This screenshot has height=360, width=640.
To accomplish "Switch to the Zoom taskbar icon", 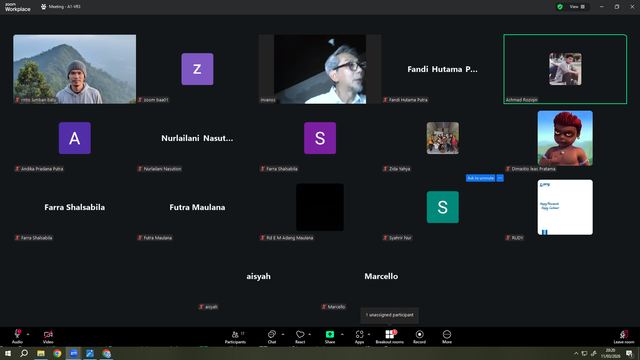I will [73, 353].
